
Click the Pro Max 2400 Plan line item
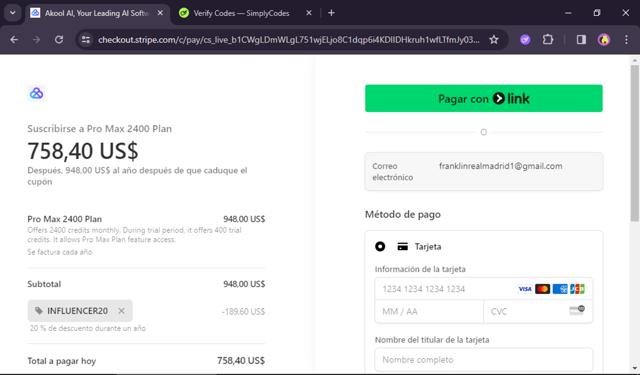click(x=64, y=219)
